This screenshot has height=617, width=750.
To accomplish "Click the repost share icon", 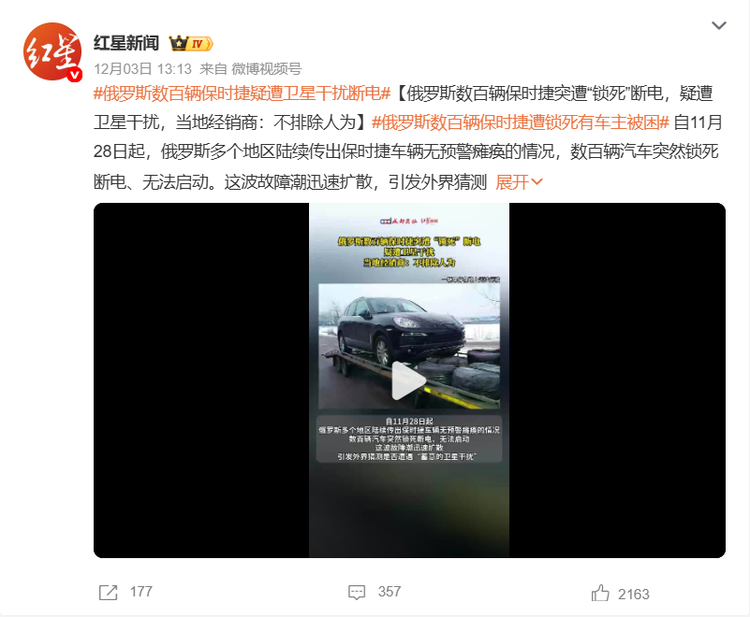I will click(x=108, y=592).
